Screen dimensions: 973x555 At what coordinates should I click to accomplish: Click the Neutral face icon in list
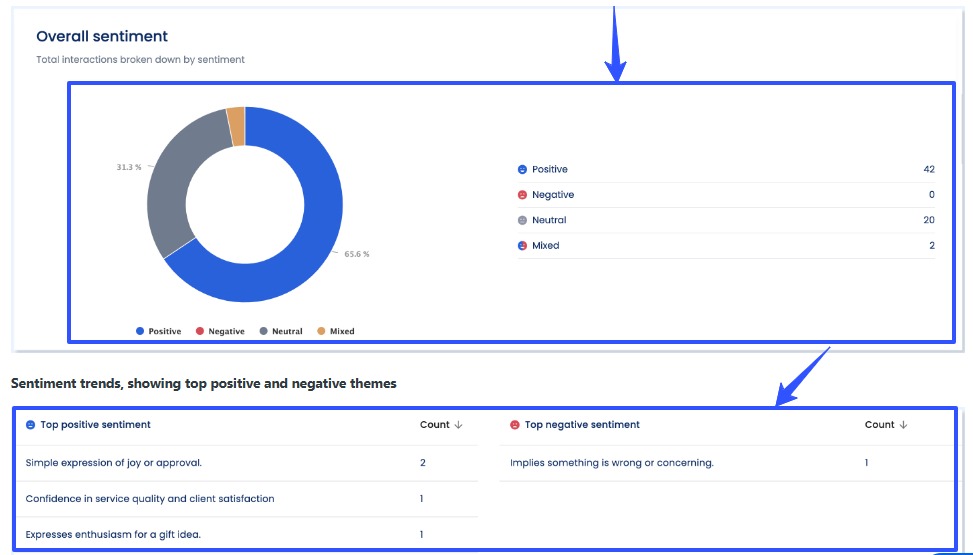(522, 220)
